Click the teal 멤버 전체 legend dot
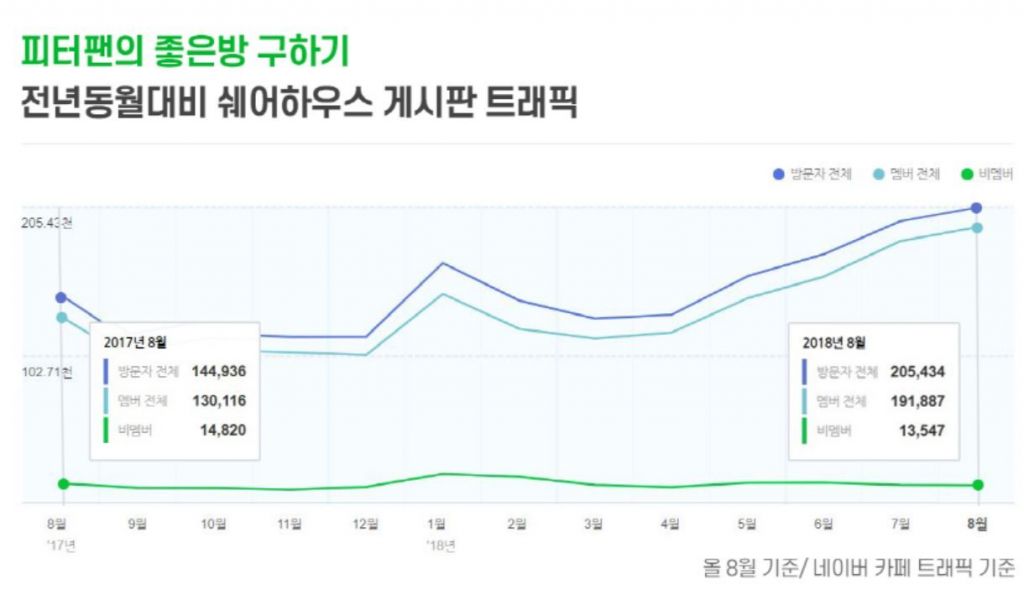This screenshot has width=1024, height=600. (878, 175)
